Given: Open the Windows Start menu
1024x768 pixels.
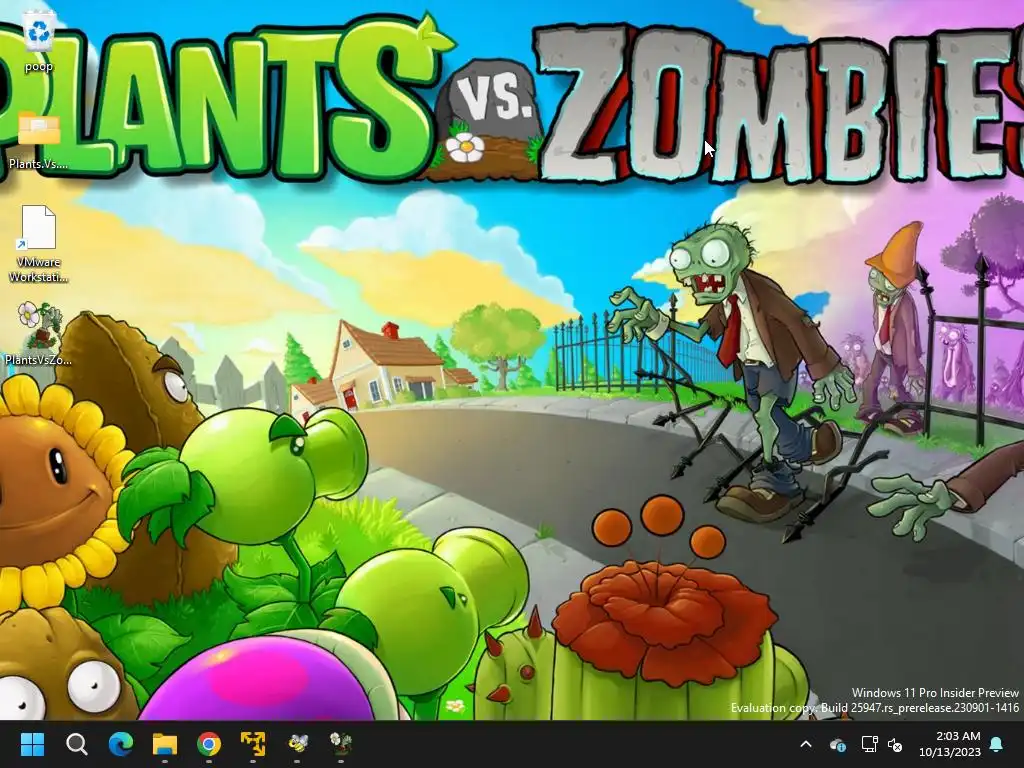Looking at the screenshot, I should pos(32,744).
